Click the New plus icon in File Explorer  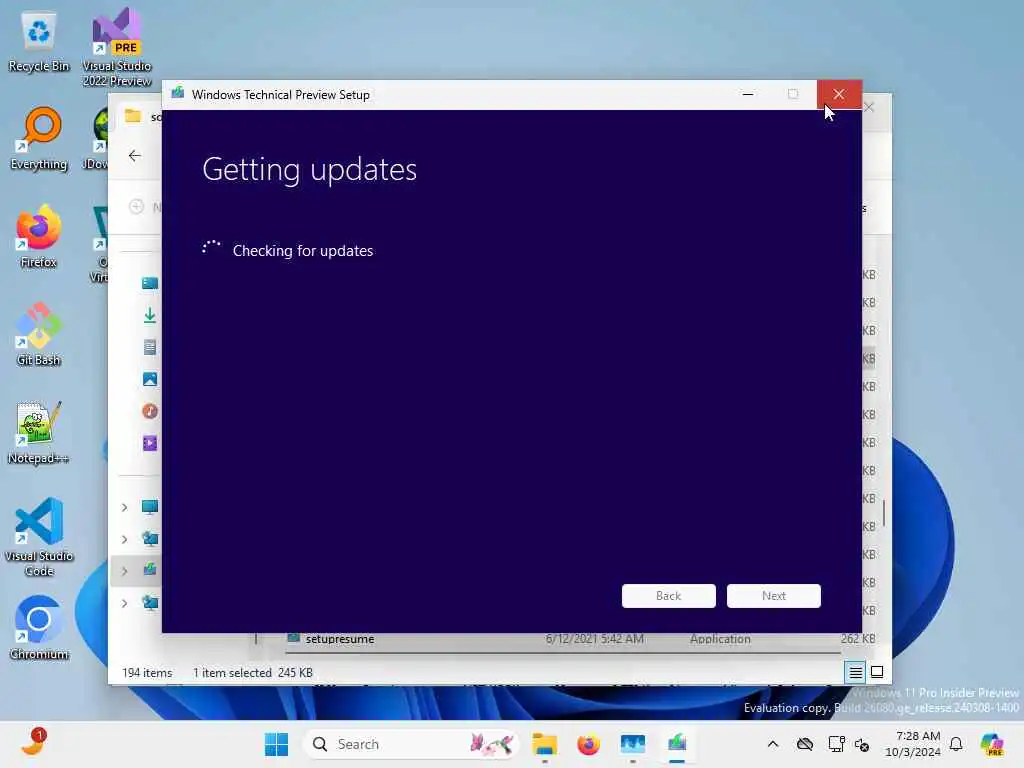[x=136, y=207]
